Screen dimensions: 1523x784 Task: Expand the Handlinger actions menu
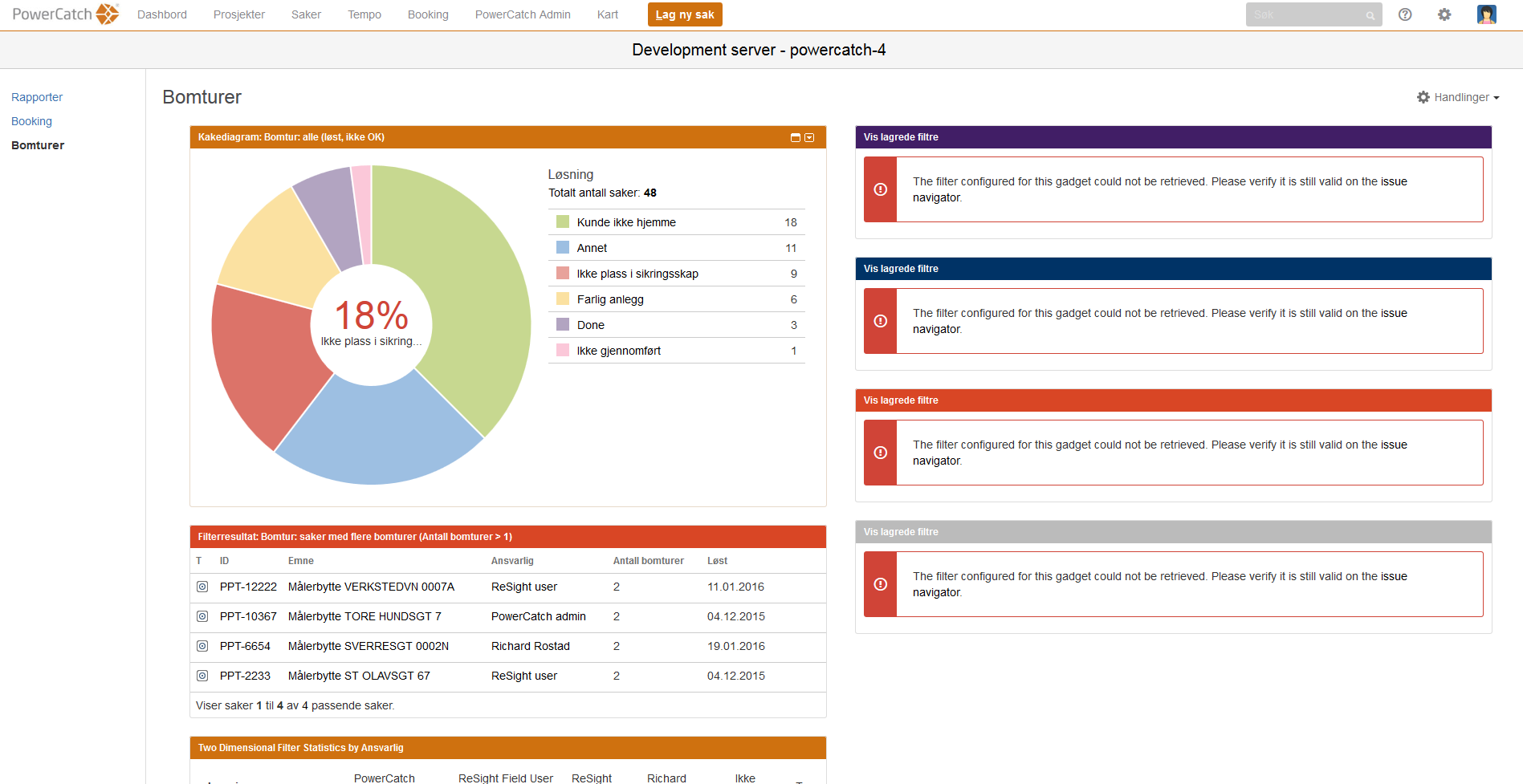click(x=1458, y=97)
